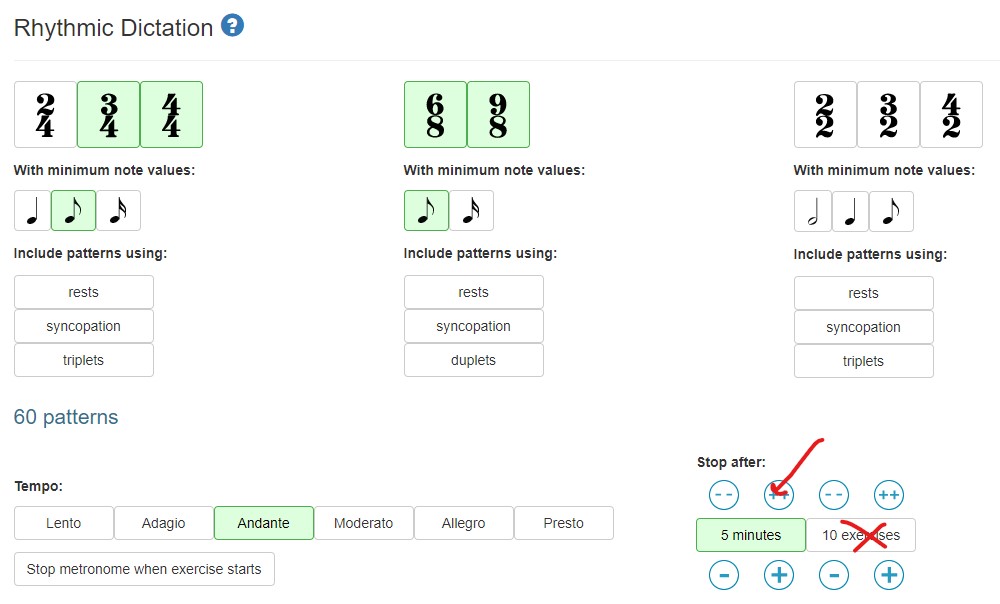
Task: Pick the half note minimum value
Action: 812,211
